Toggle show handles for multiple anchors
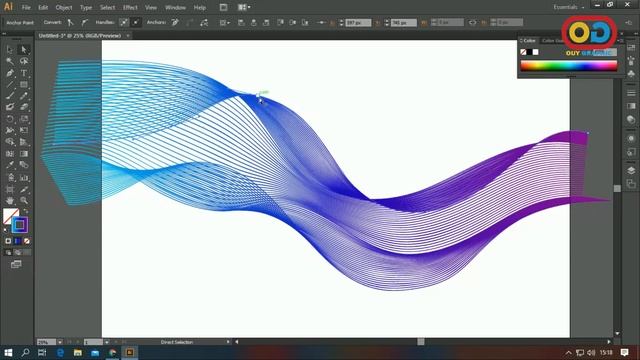Image resolution: width=640 pixels, height=360 pixels. point(123,22)
